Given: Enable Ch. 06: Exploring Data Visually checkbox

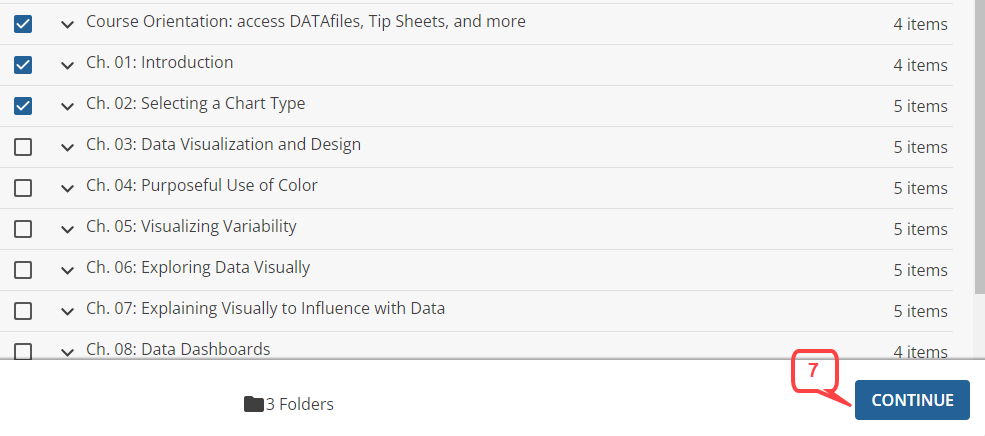Looking at the screenshot, I should pyautogui.click(x=23, y=270).
